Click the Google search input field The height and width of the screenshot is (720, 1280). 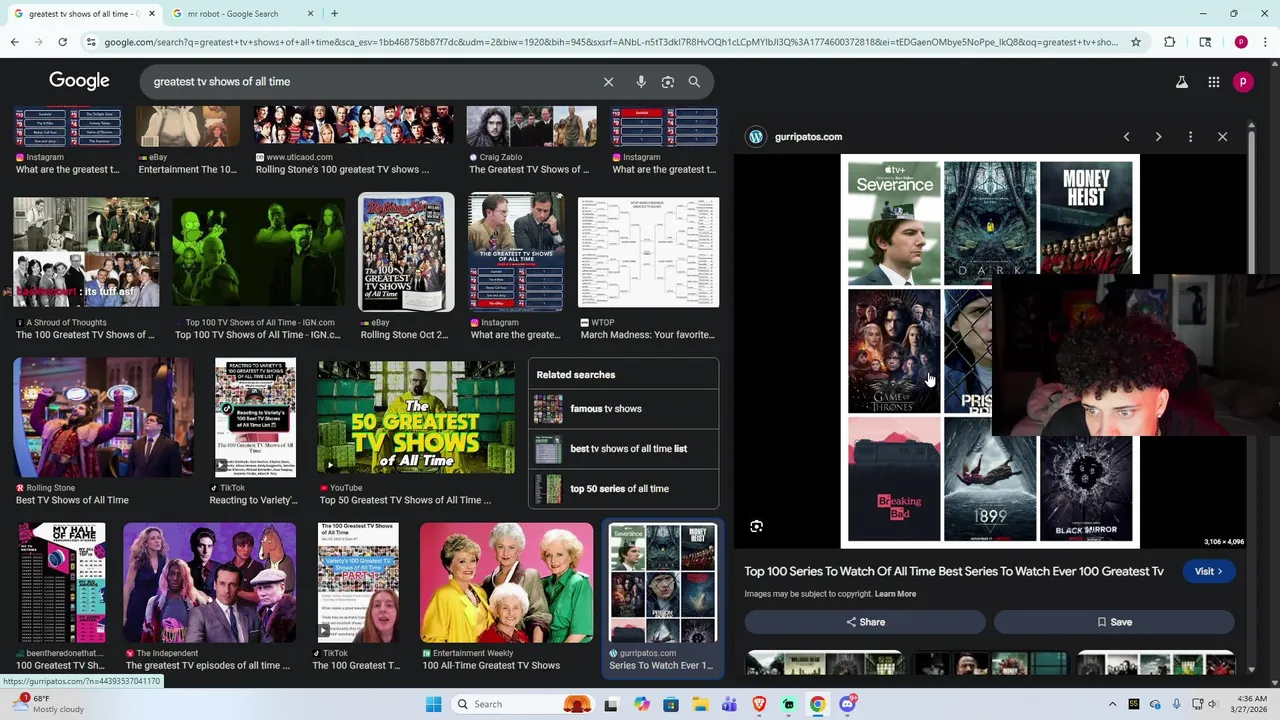click(x=370, y=82)
